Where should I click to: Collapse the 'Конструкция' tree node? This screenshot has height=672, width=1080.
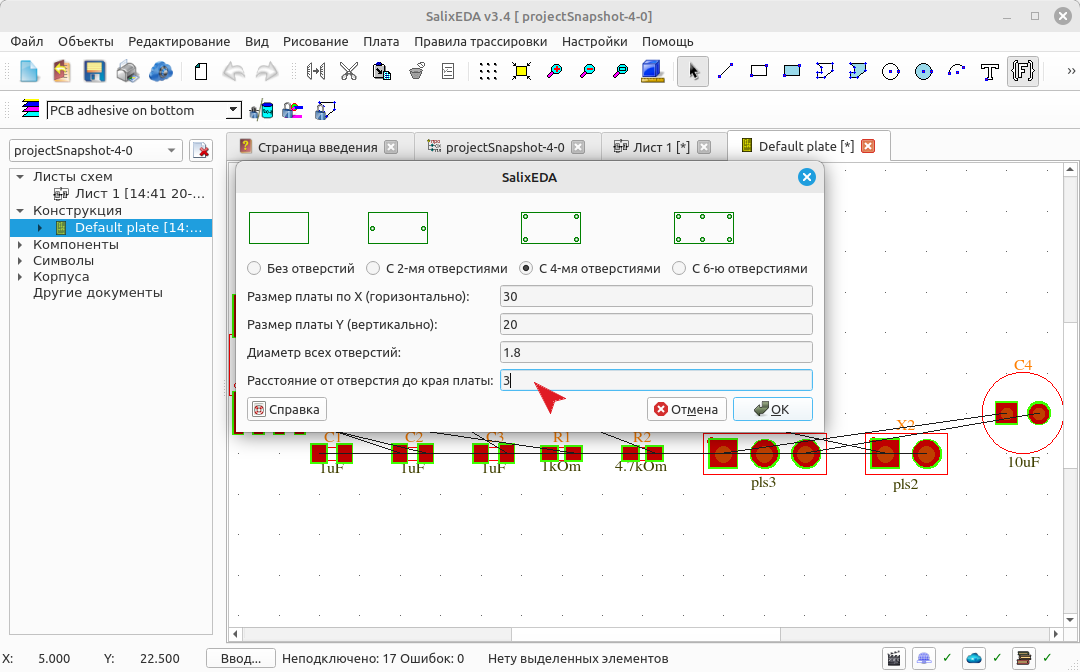(x=20, y=211)
